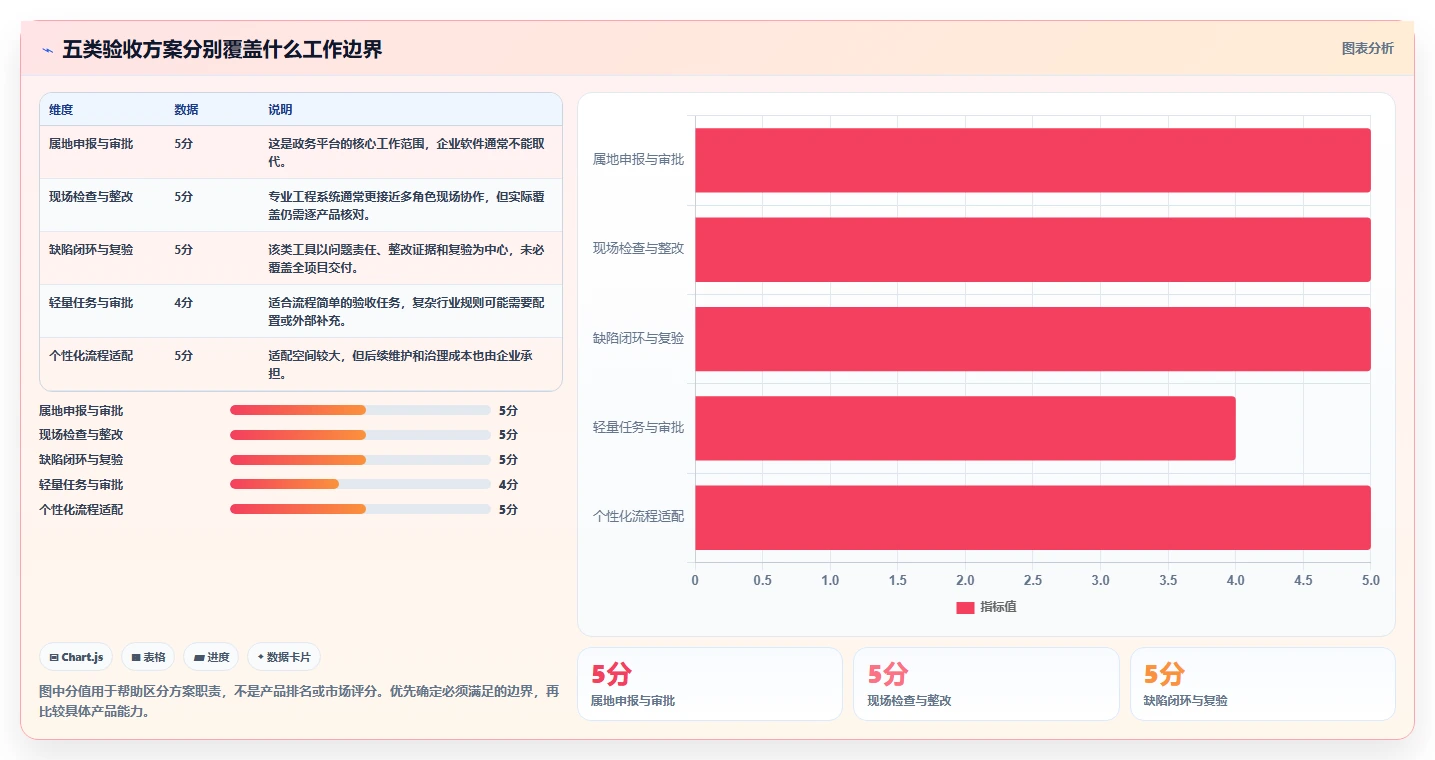Click the lightning icon before the page title

pyautogui.click(x=47, y=50)
